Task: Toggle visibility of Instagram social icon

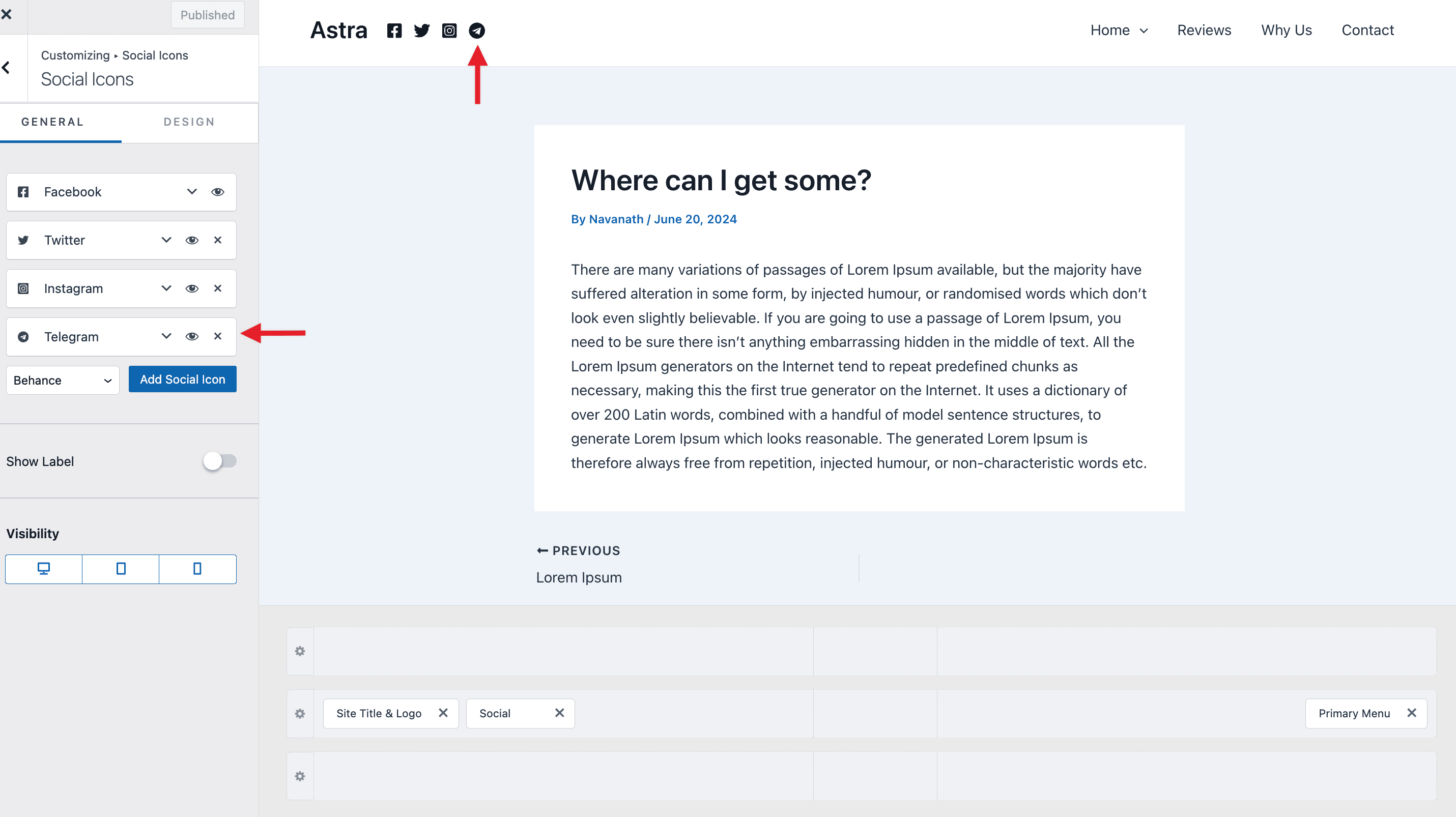Action: click(191, 288)
